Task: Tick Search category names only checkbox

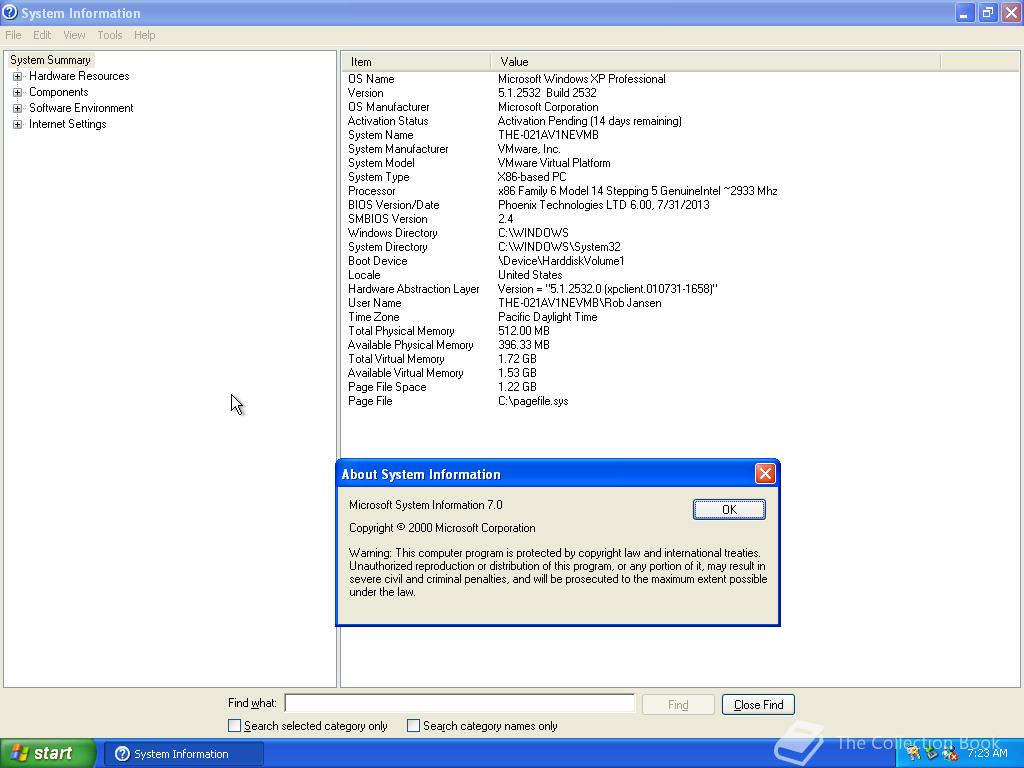Action: pyautogui.click(x=413, y=726)
